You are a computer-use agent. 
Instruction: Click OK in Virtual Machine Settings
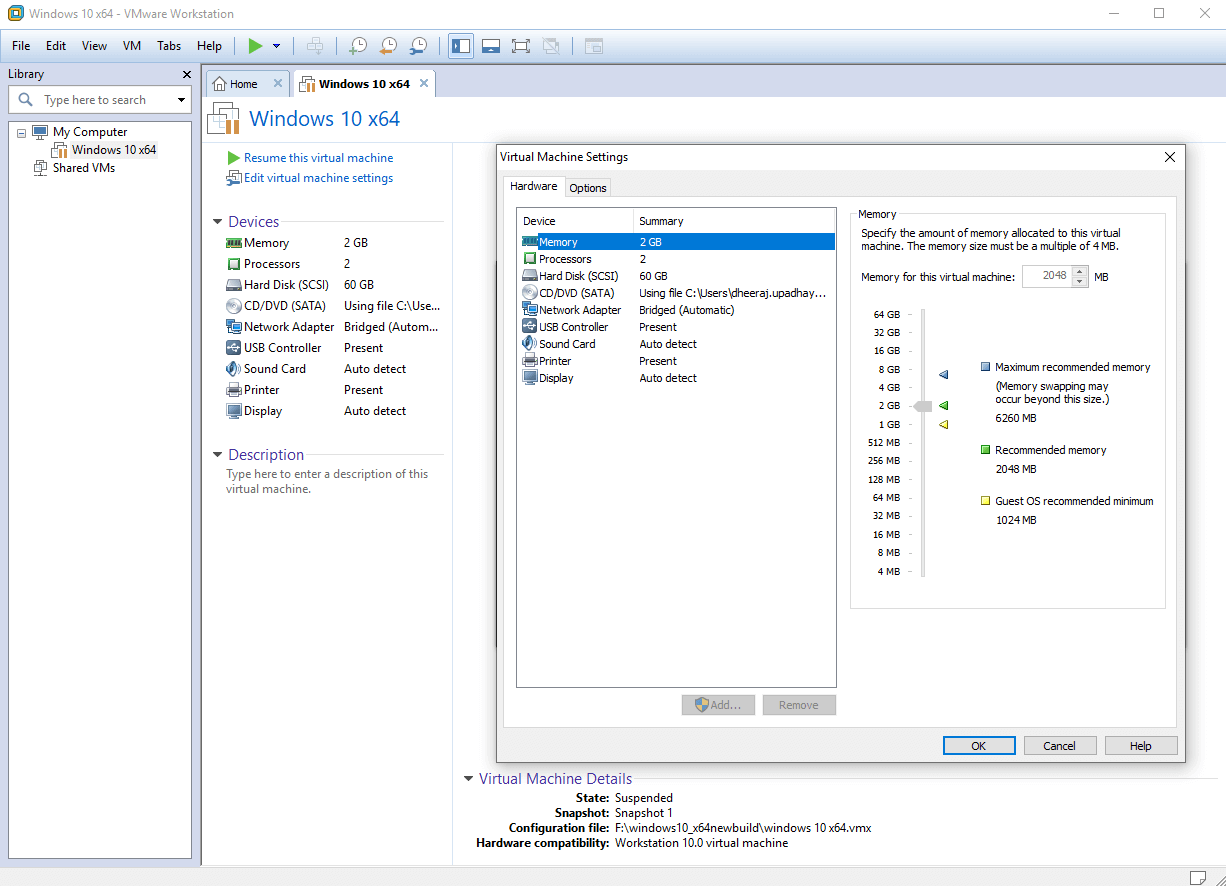click(979, 746)
